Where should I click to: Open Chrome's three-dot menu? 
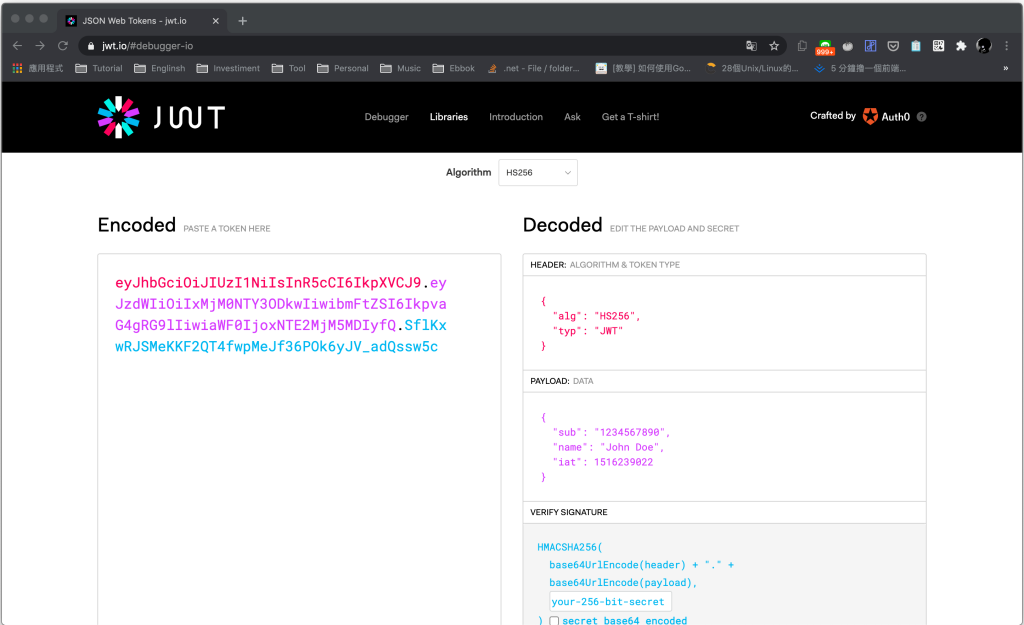[1006, 46]
